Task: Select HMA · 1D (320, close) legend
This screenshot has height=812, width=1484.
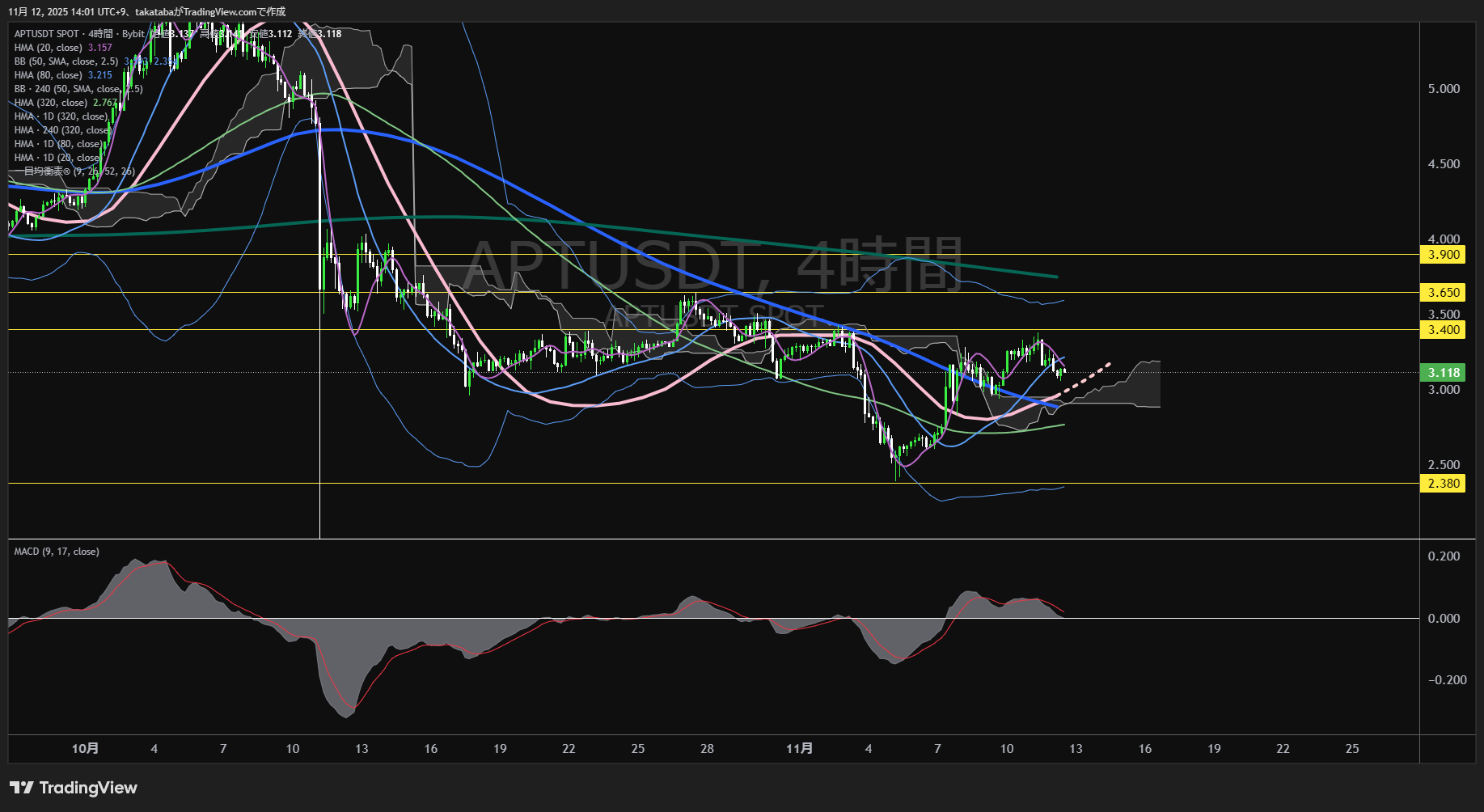Action: point(61,116)
